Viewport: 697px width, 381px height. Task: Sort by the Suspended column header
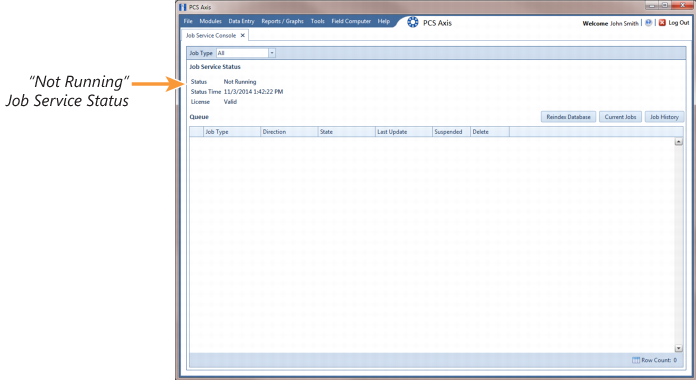(451, 132)
